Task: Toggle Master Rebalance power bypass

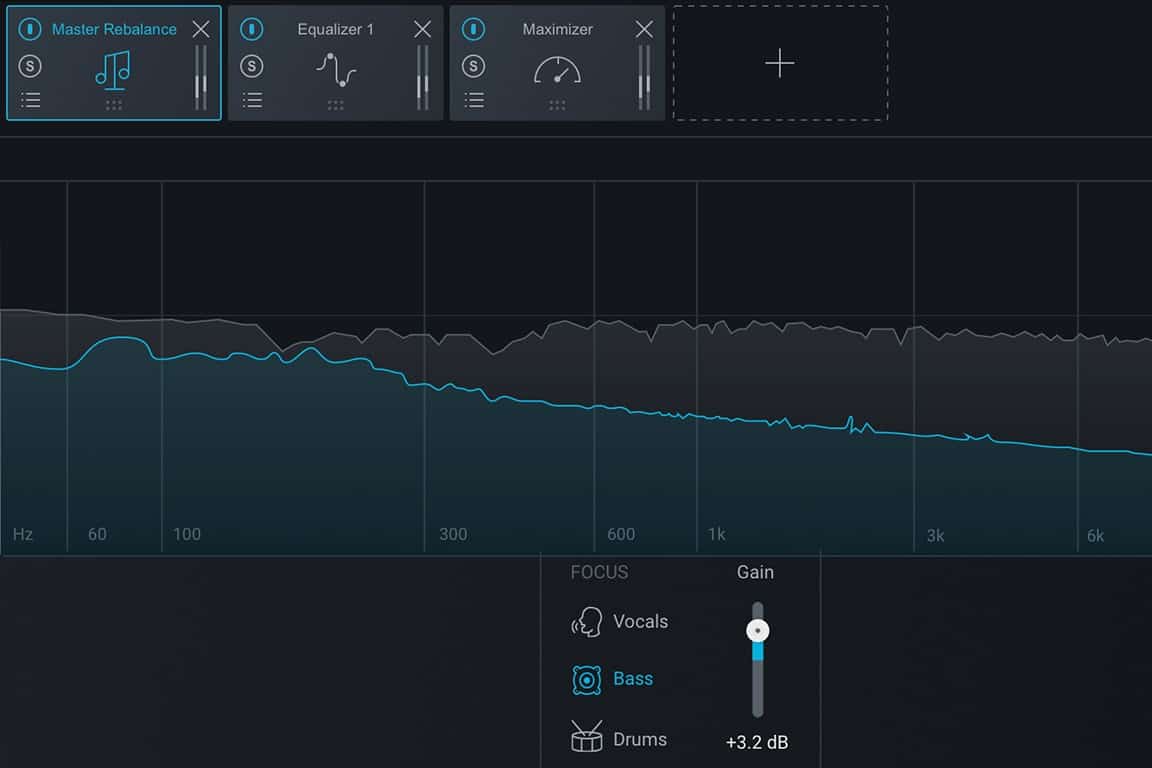Action: coord(30,29)
